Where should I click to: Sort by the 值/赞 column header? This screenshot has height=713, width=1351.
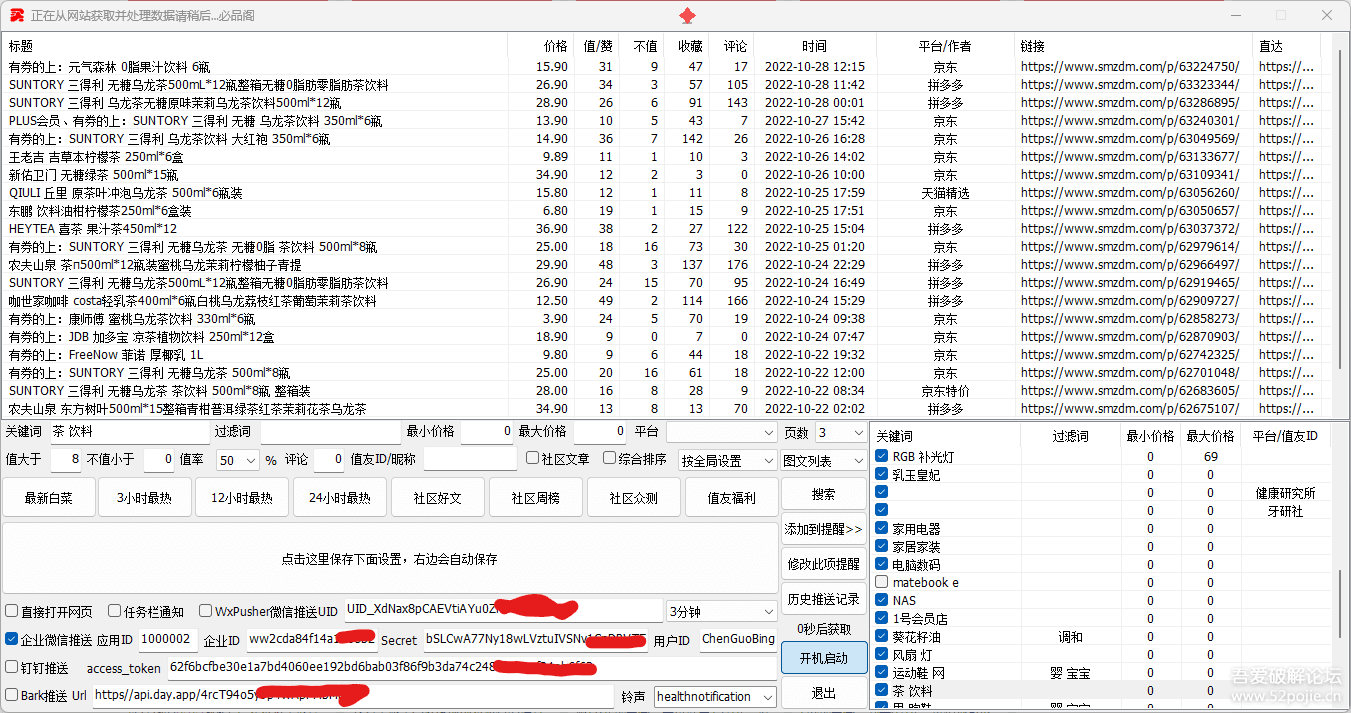598,46
